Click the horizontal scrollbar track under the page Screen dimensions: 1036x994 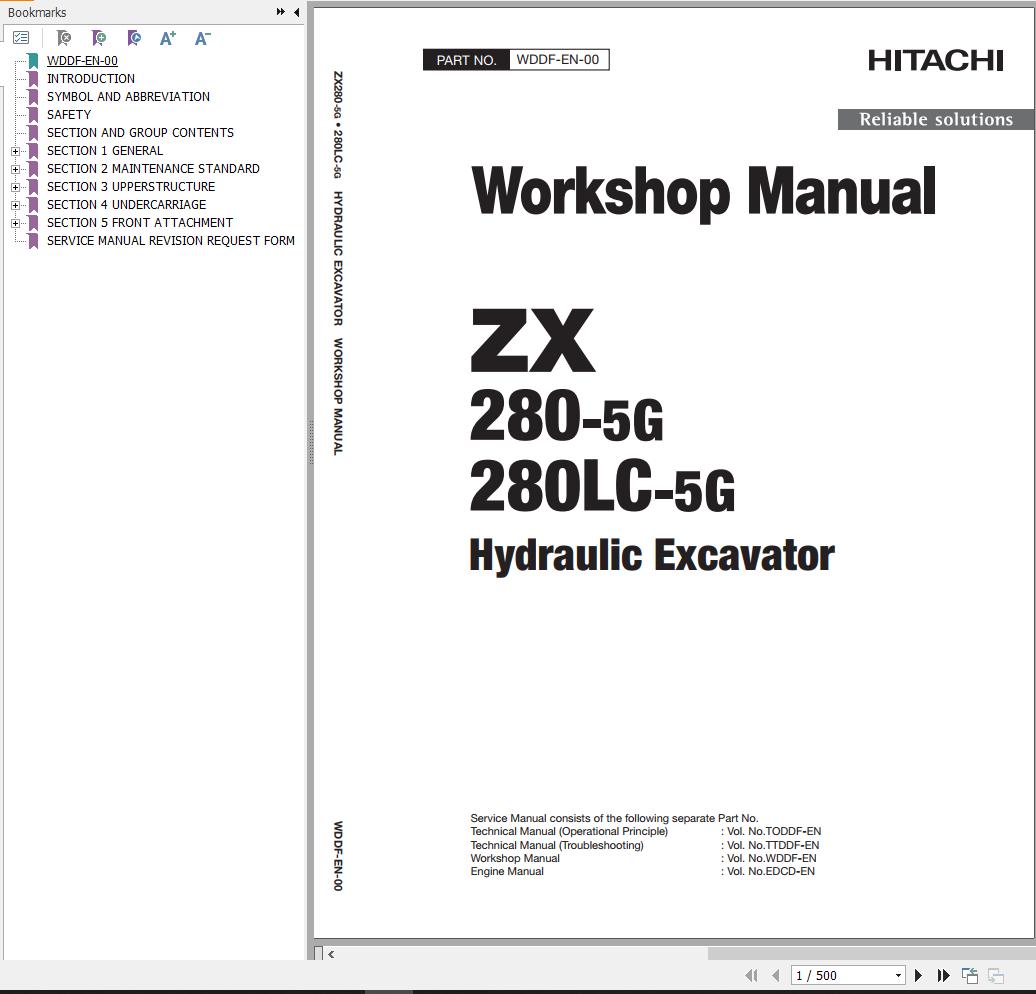tap(522, 954)
